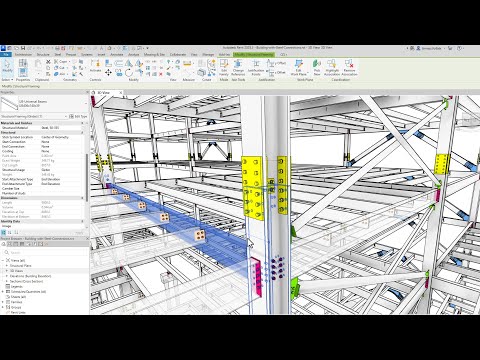
Task: Select the Rotate tool
Action: pos(129,72)
